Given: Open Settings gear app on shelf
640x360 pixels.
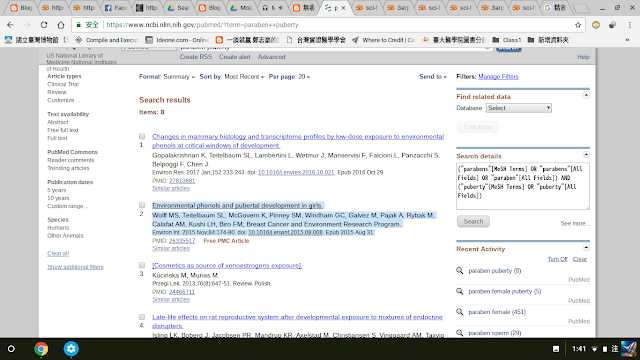Looking at the screenshot, I should (x=71, y=349).
